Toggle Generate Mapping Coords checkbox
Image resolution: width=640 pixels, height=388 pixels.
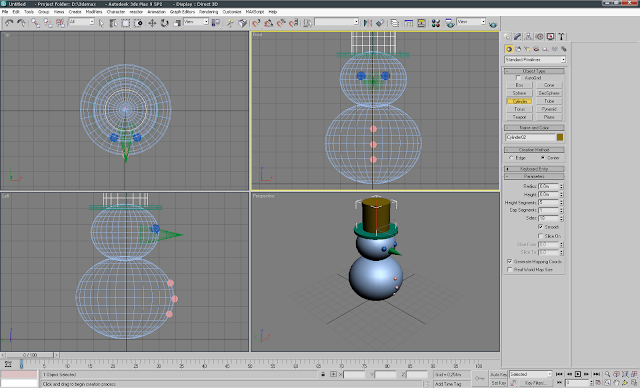pyautogui.click(x=509, y=262)
